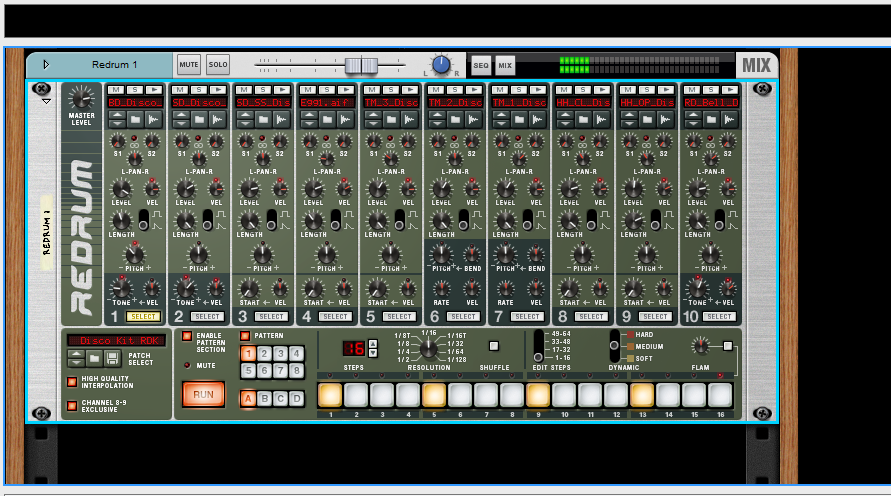Click the E991.aif sample name display
This screenshot has height=496, width=891.
327,103
